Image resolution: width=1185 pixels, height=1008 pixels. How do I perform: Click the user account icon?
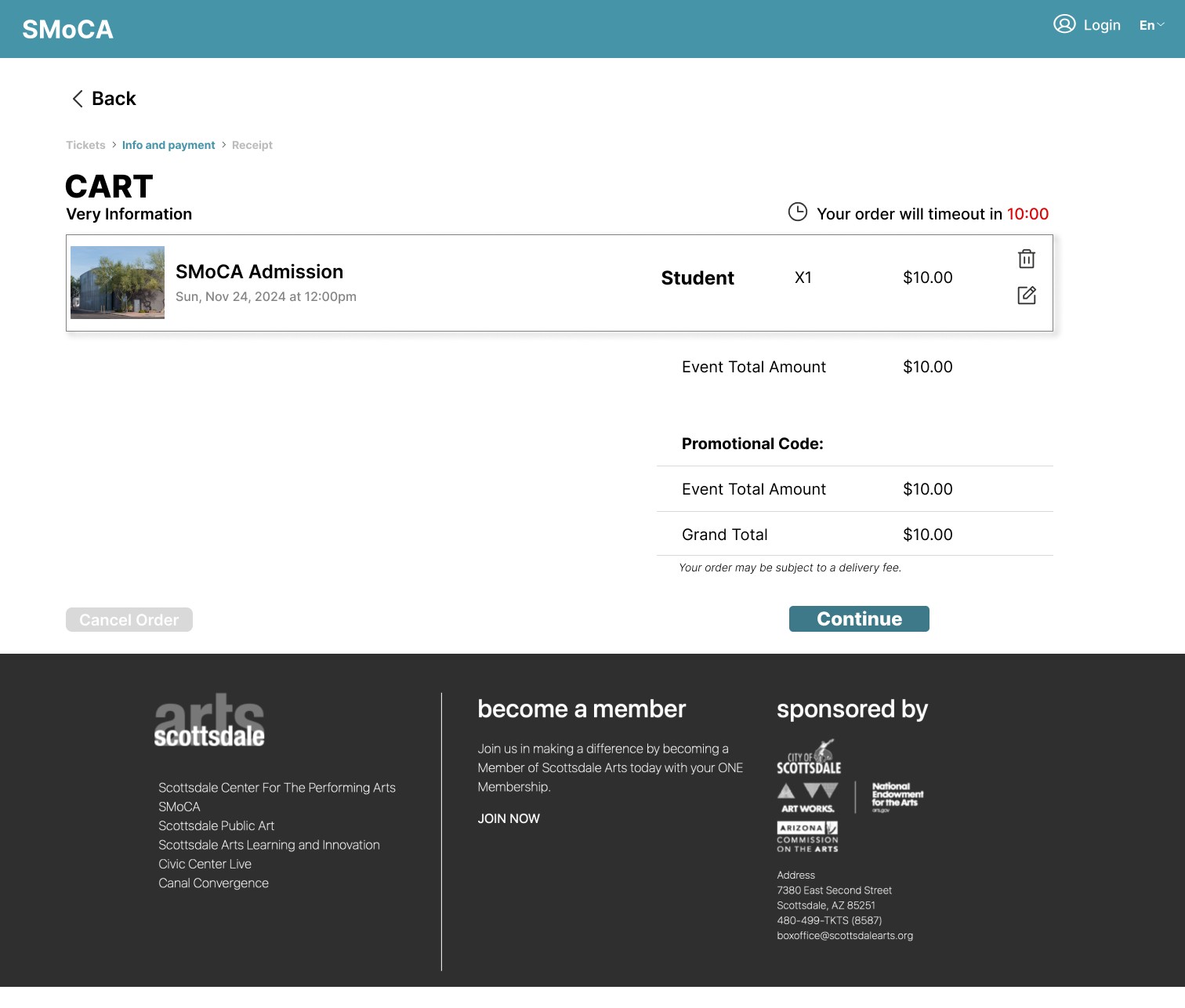[x=1064, y=24]
